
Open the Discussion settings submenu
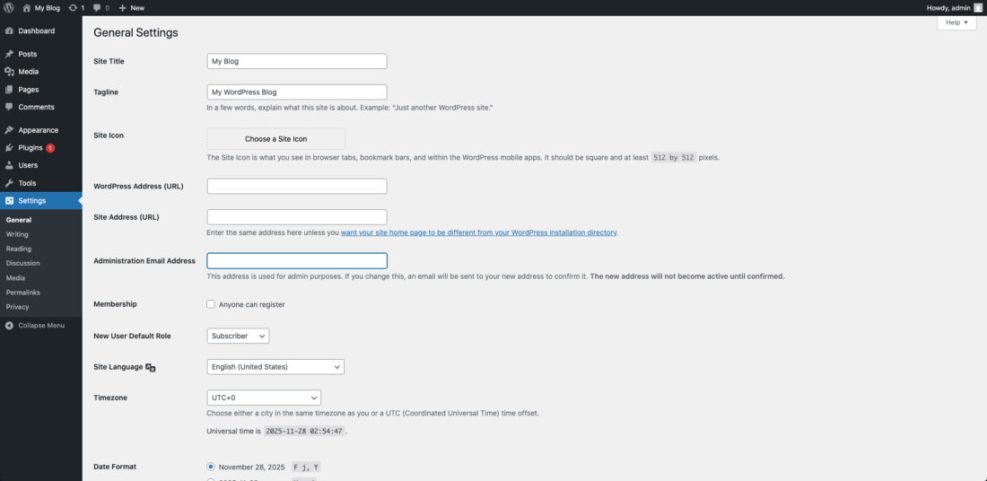[23, 263]
